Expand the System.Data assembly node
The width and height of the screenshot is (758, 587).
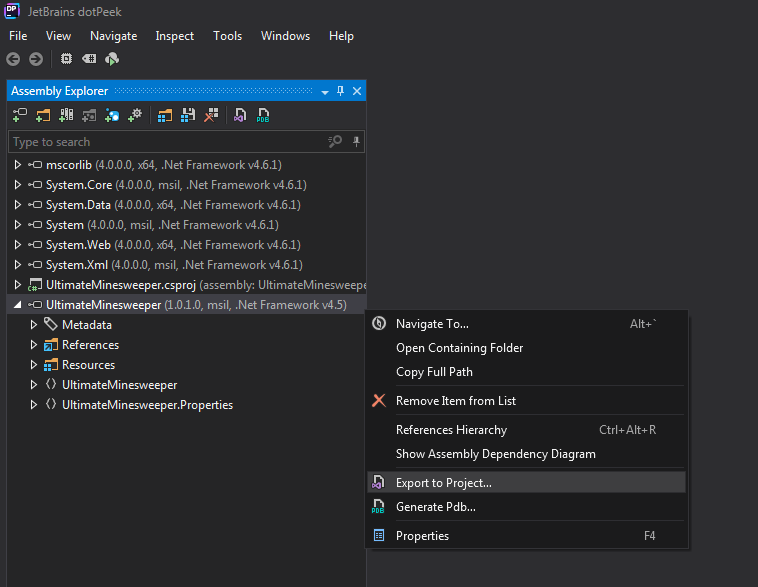17,205
